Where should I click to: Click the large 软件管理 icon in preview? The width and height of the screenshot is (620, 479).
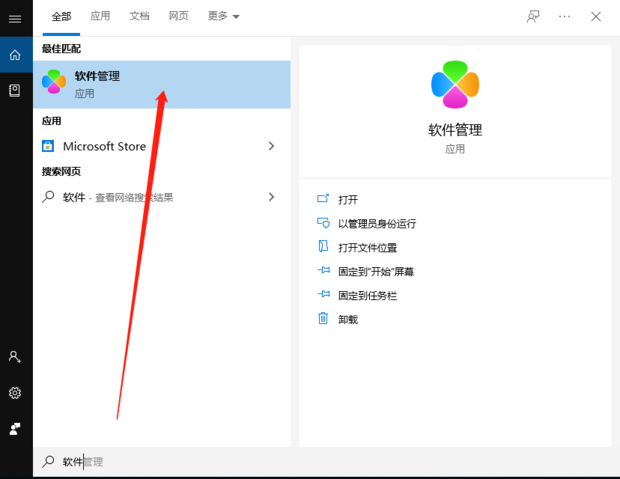click(455, 84)
